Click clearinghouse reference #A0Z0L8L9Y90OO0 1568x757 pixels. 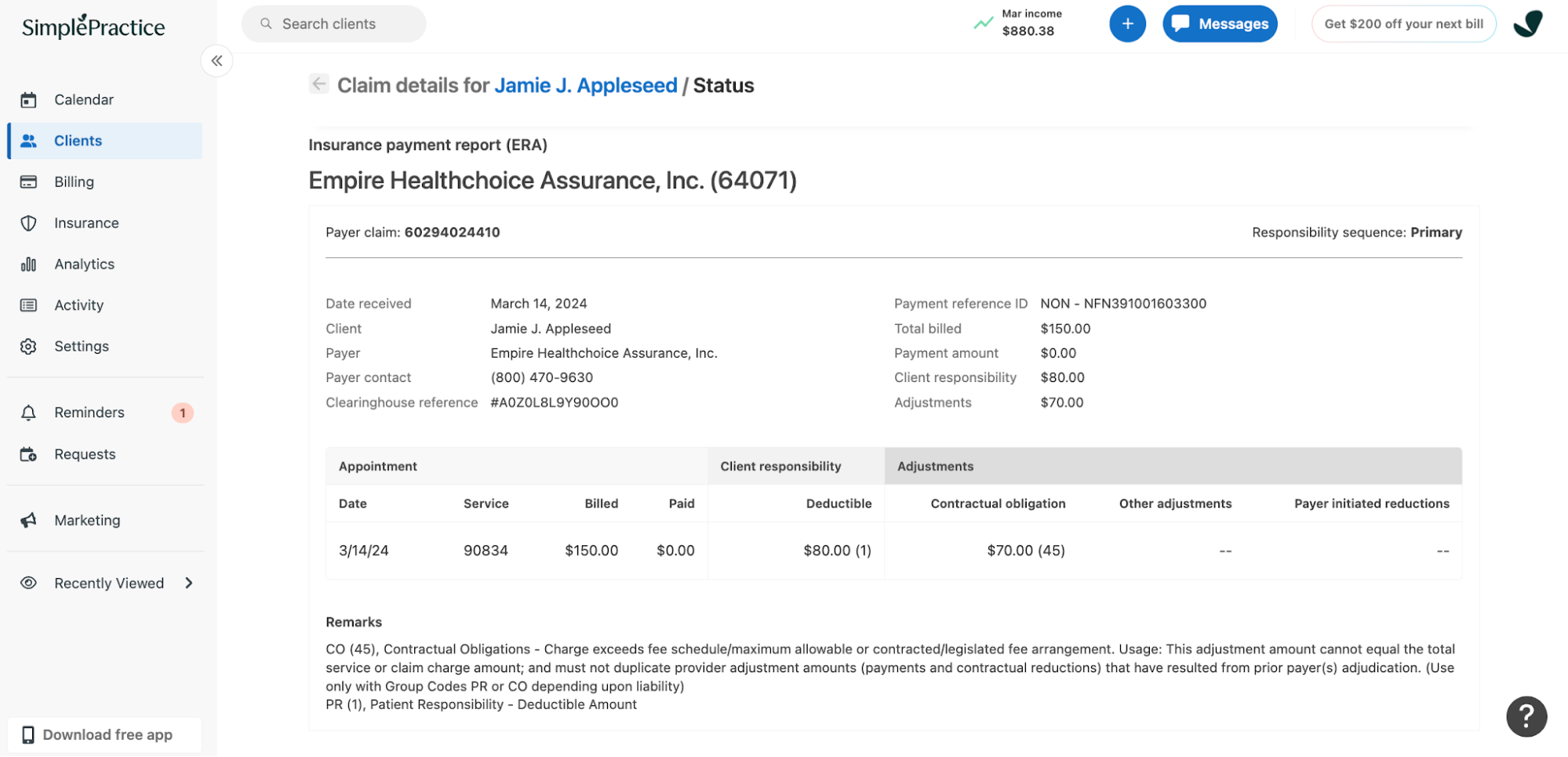(555, 402)
